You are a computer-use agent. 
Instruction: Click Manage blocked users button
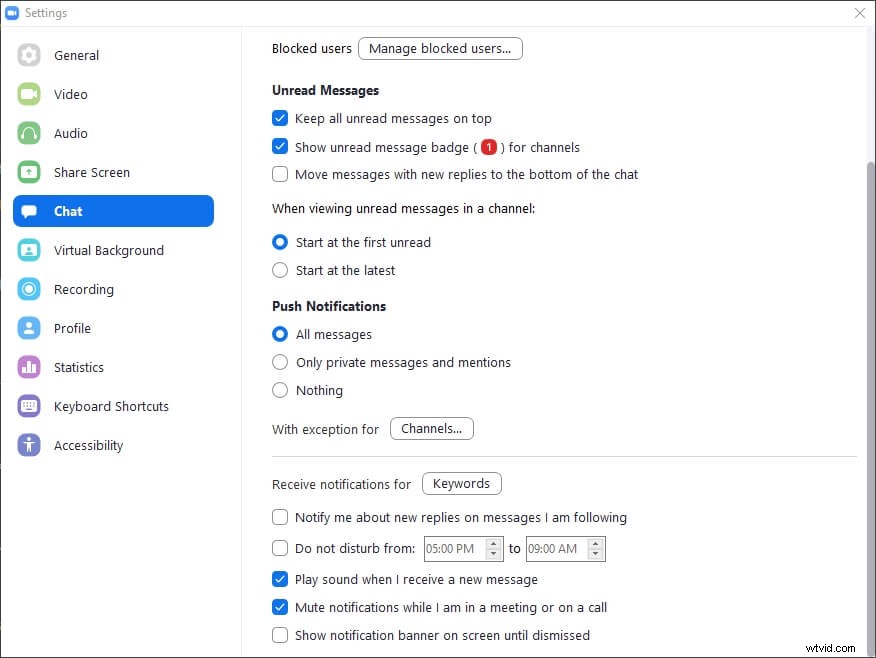[x=440, y=48]
